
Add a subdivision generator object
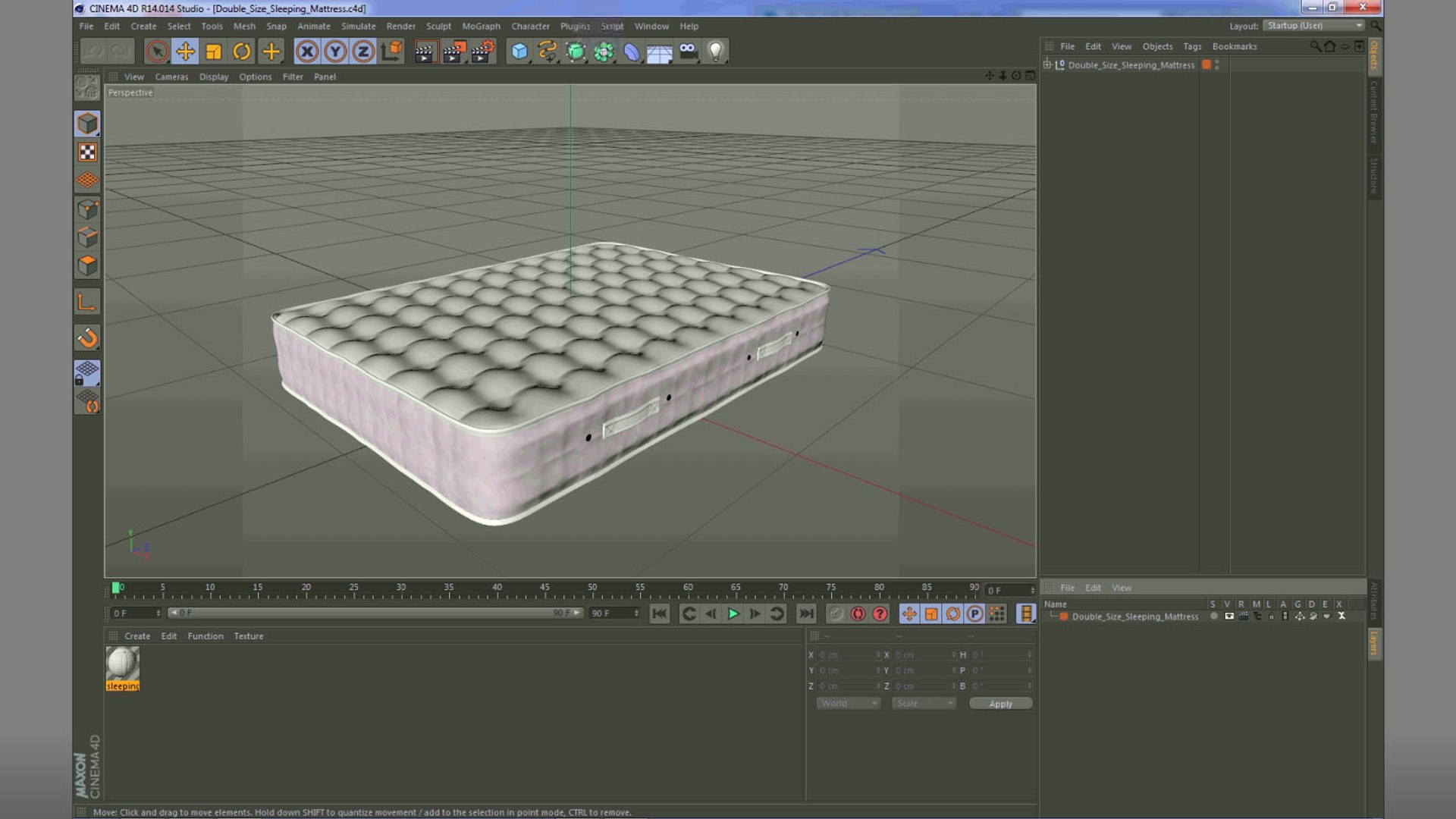(x=576, y=52)
